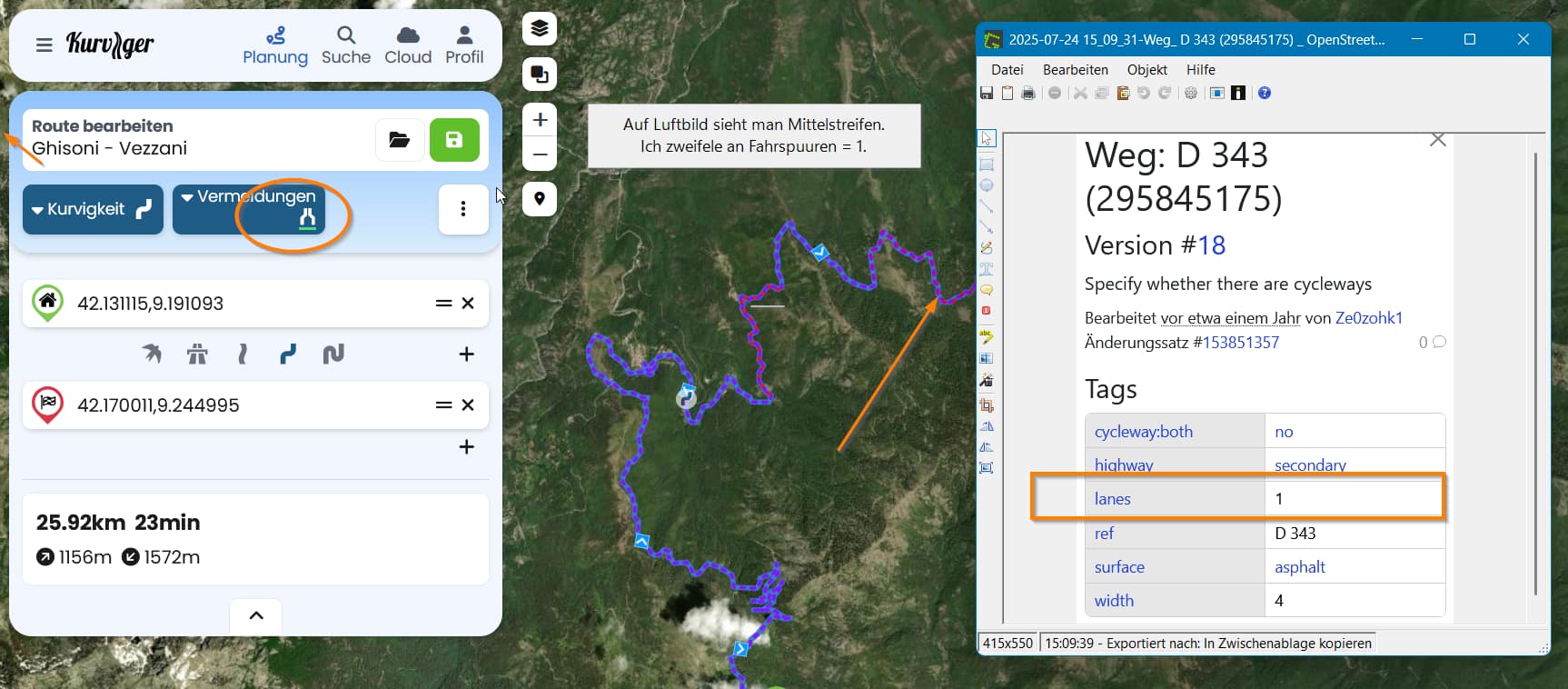
Task: Switch to the Suche tab
Action: pos(346,45)
